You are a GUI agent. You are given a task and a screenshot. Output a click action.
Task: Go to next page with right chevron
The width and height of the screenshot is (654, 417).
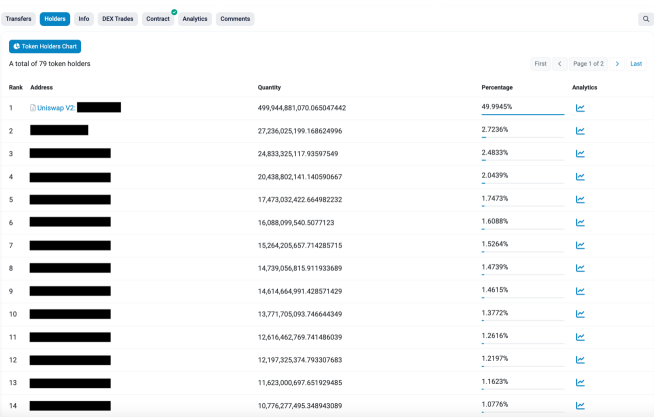[x=617, y=64]
